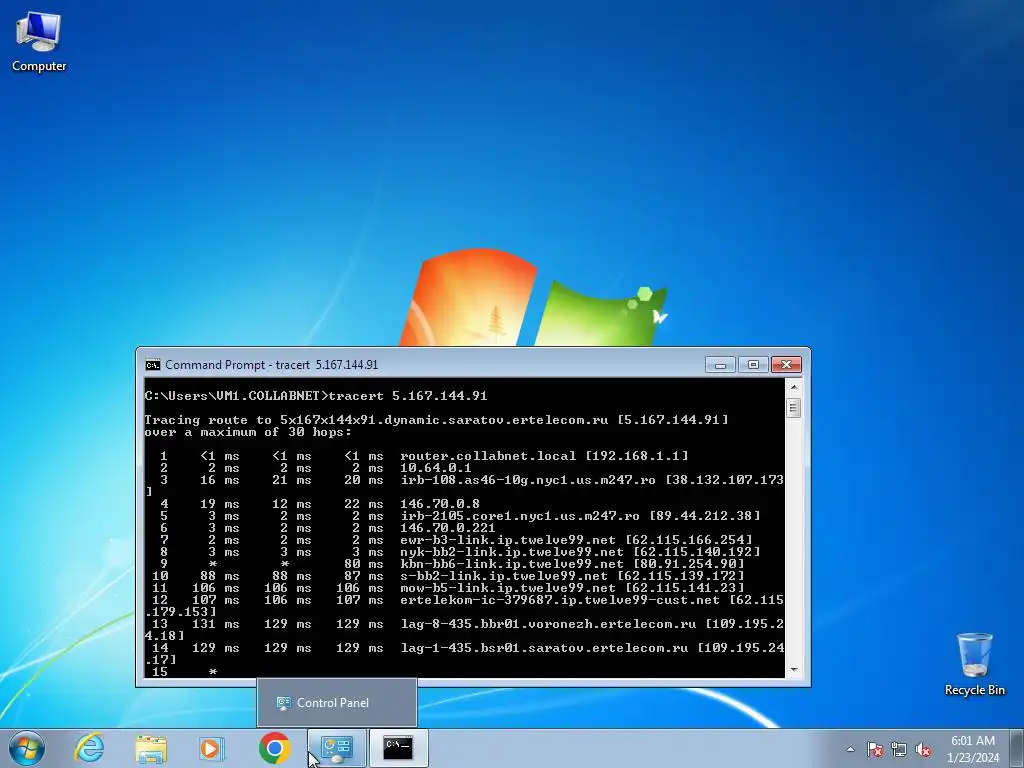Viewport: 1024px width, 768px height.
Task: Open the Computer desktop icon
Action: click(39, 42)
